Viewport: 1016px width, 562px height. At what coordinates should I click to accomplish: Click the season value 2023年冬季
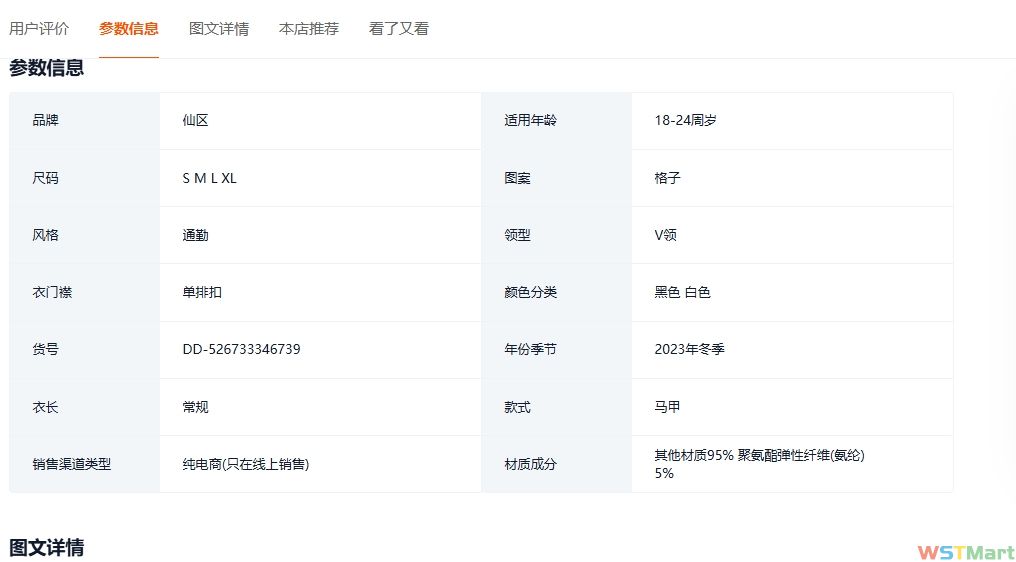click(689, 350)
